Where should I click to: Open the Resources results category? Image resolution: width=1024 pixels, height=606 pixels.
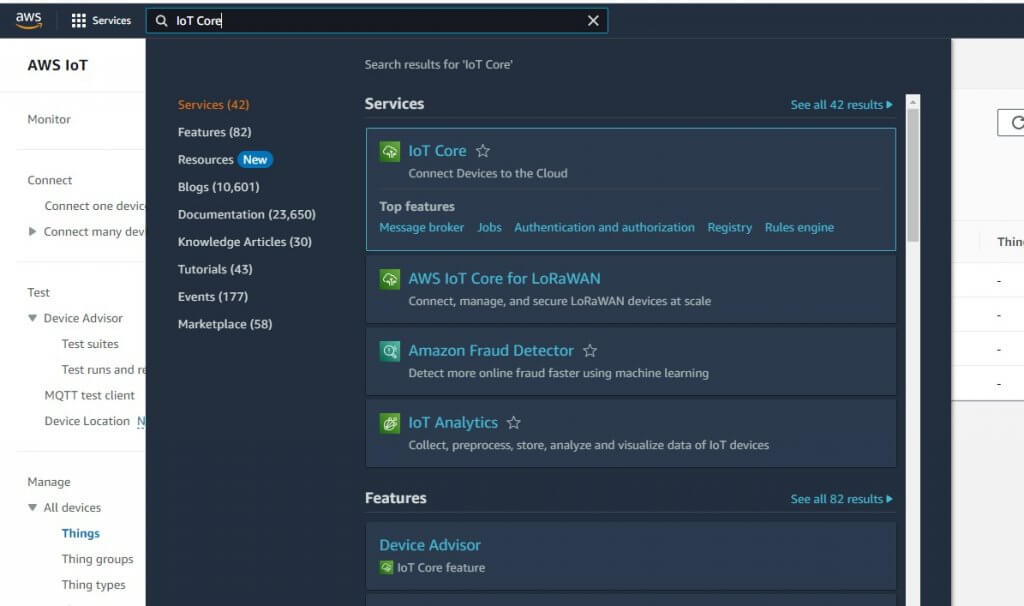[204, 159]
